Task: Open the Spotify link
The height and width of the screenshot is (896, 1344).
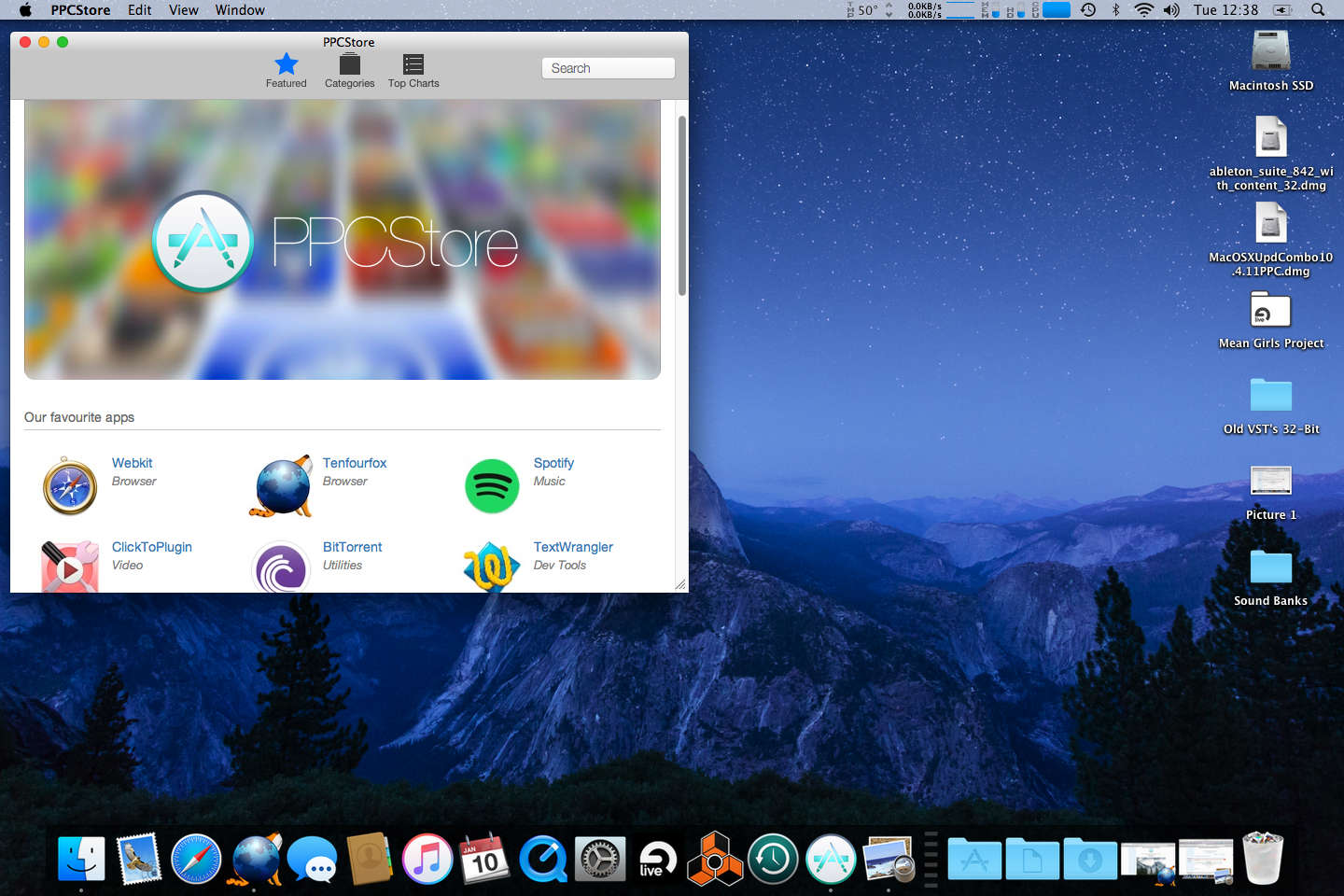Action: point(553,463)
